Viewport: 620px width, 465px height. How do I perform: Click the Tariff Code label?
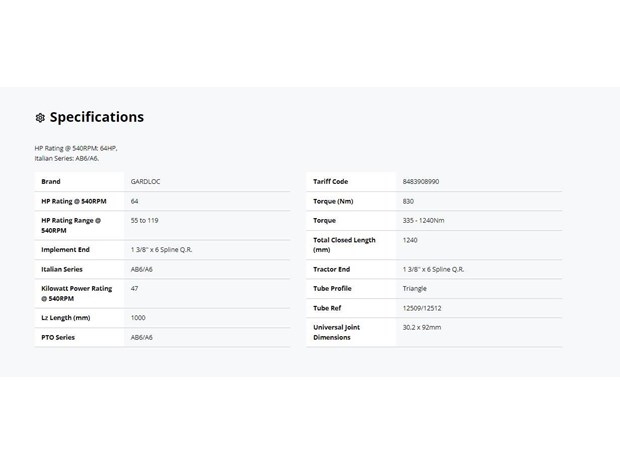click(331, 181)
